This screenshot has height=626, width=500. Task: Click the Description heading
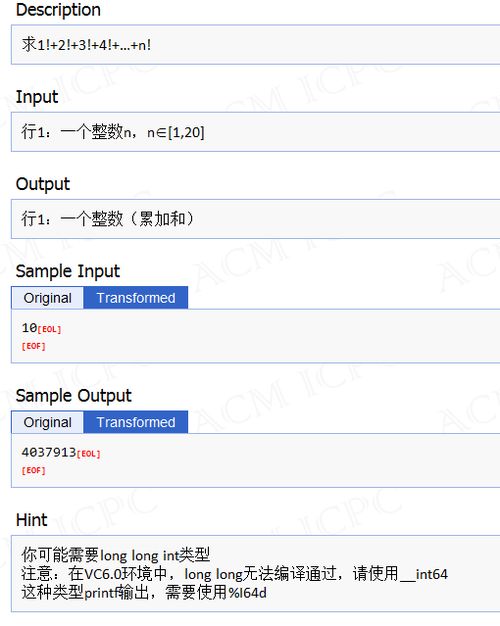coord(58,10)
